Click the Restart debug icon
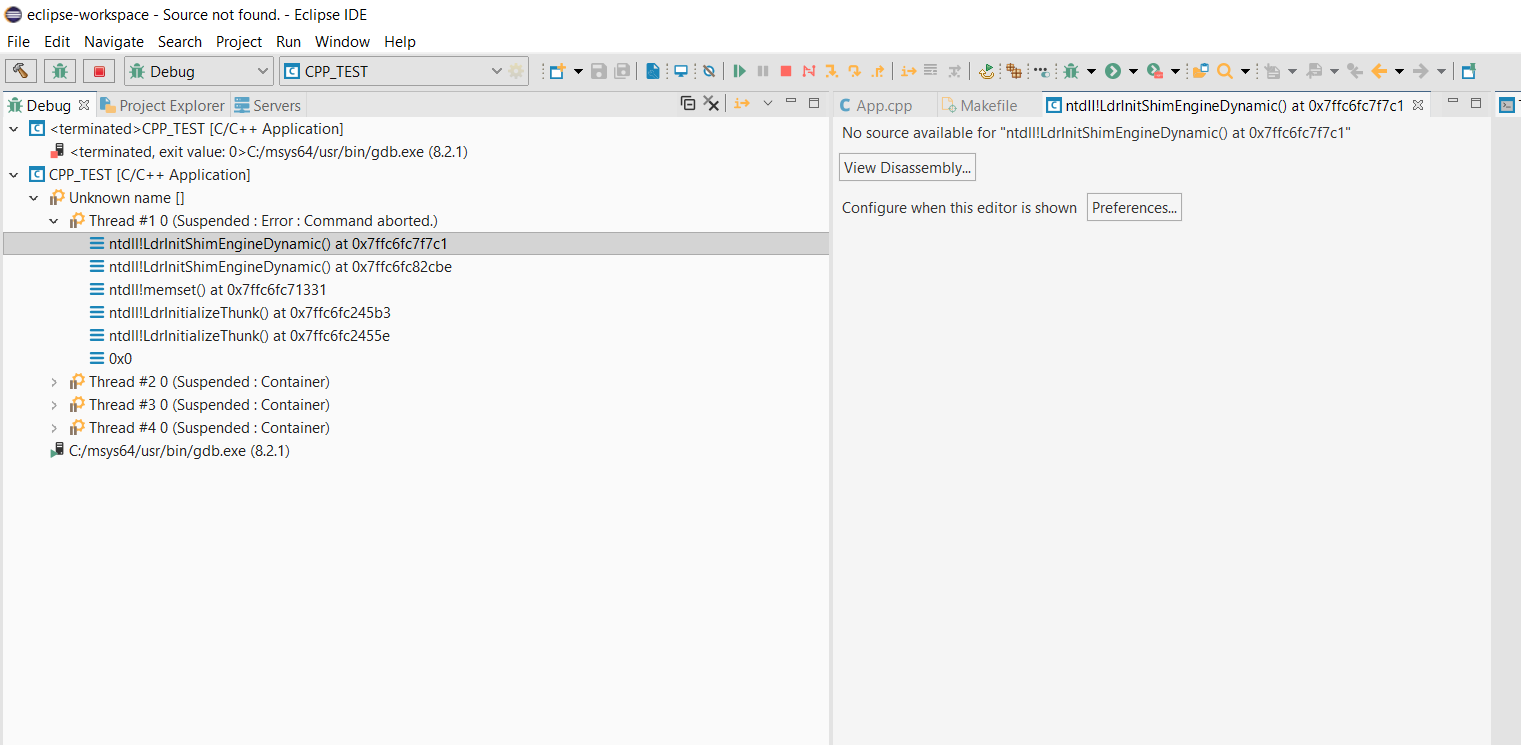This screenshot has width=1521, height=745. click(x=987, y=71)
